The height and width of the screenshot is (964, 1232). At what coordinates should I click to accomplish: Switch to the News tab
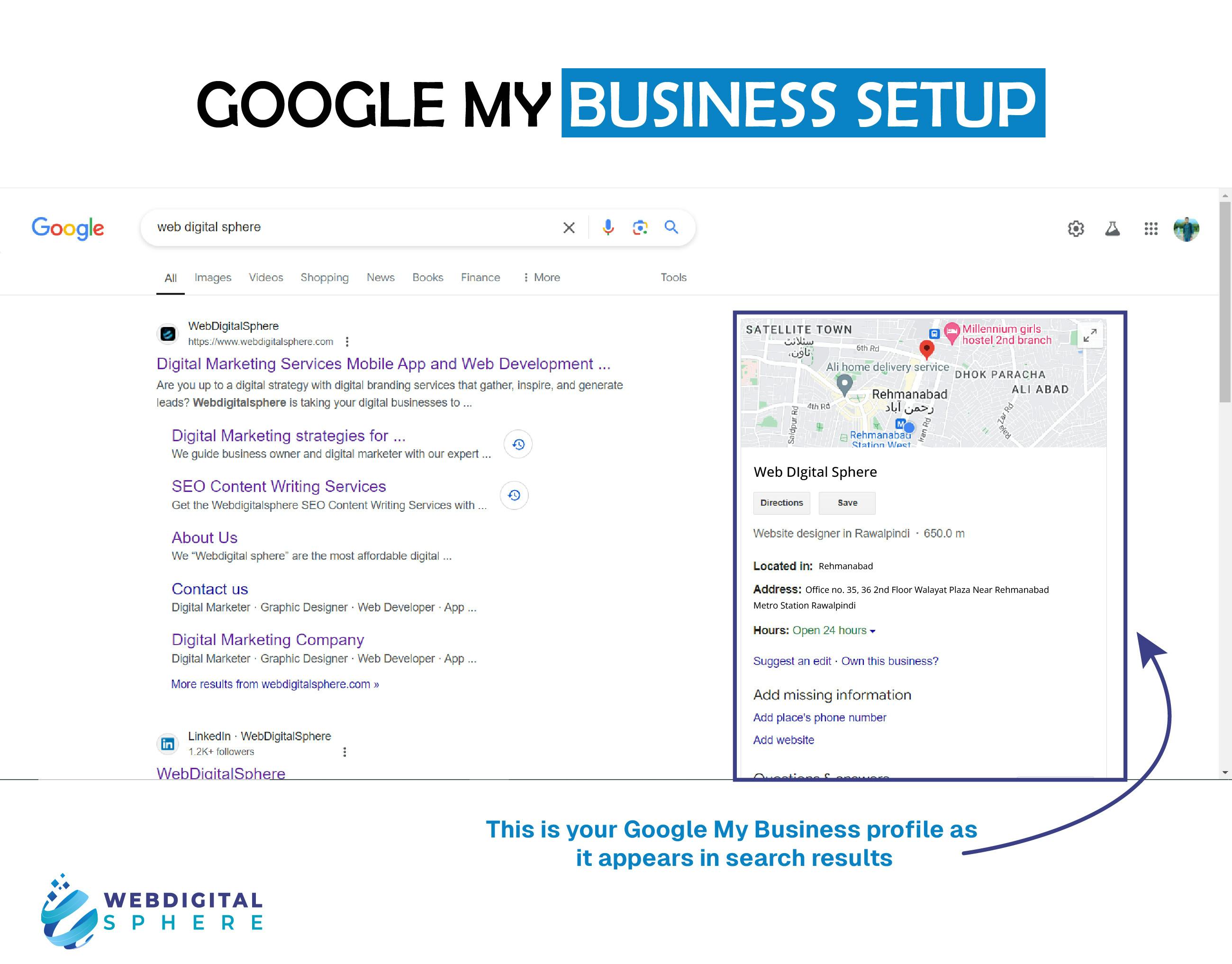pos(380,277)
